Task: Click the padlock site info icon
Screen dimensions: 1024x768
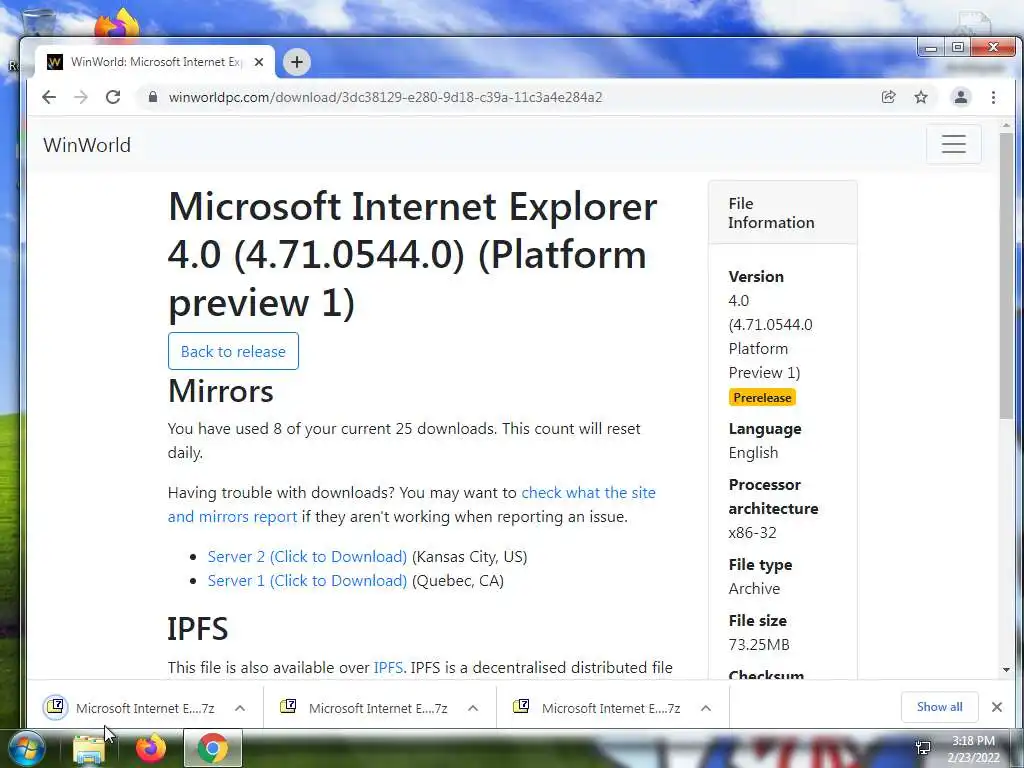Action: tap(153, 97)
